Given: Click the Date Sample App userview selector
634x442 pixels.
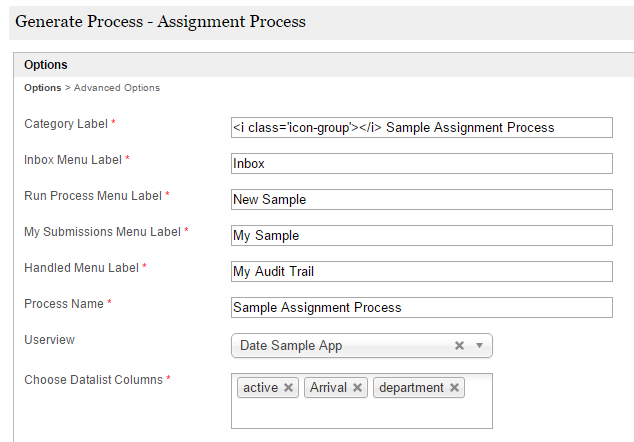Looking at the screenshot, I should 340,346.
